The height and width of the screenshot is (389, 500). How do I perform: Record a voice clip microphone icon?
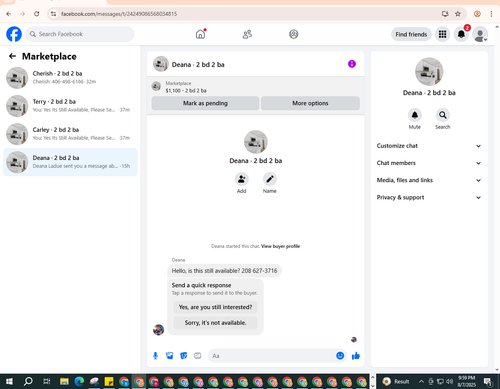click(x=155, y=356)
